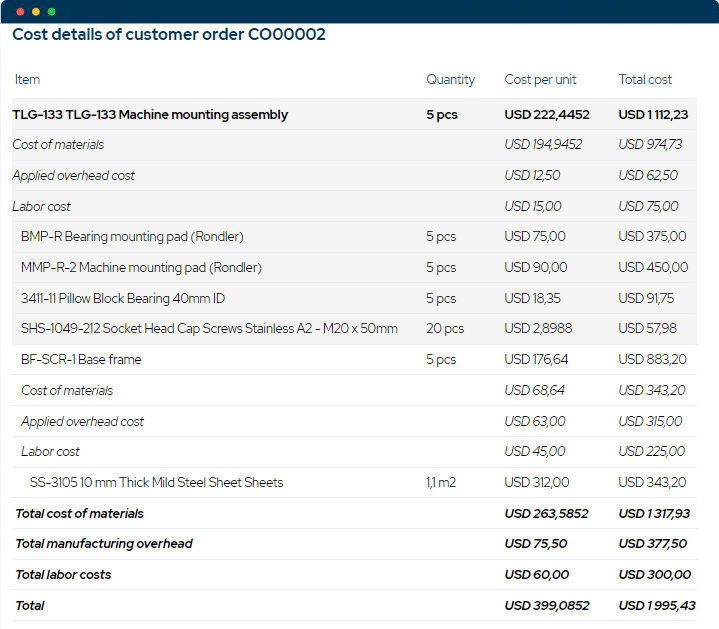Click the 'USD 75,50' overhead value
This screenshot has width=719, height=629.
(536, 544)
